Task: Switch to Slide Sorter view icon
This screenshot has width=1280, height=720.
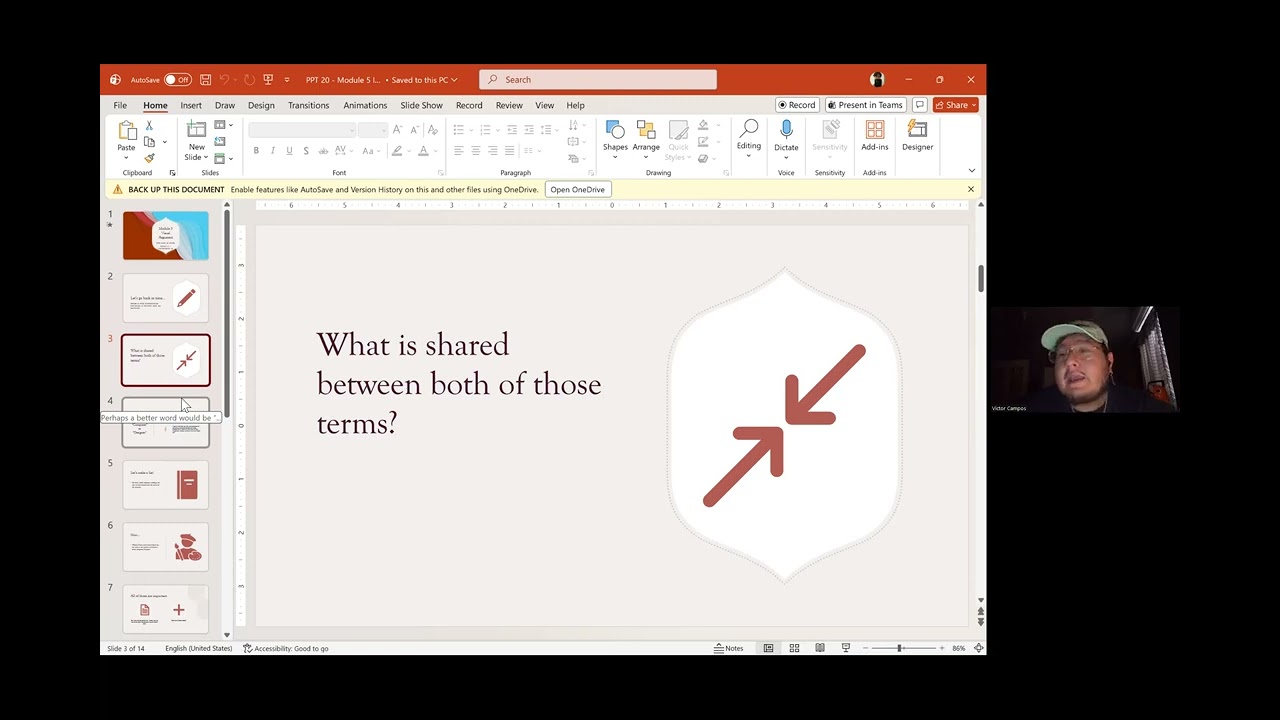Action: (x=794, y=648)
